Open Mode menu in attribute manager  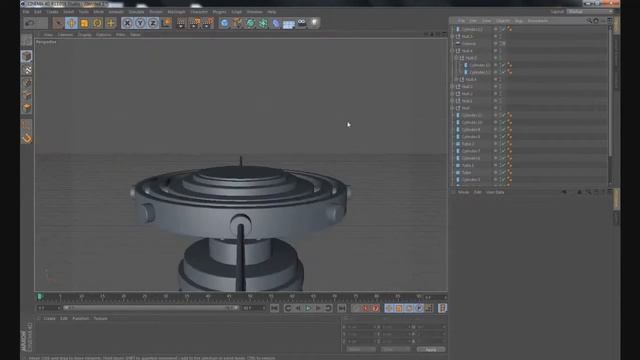463,192
